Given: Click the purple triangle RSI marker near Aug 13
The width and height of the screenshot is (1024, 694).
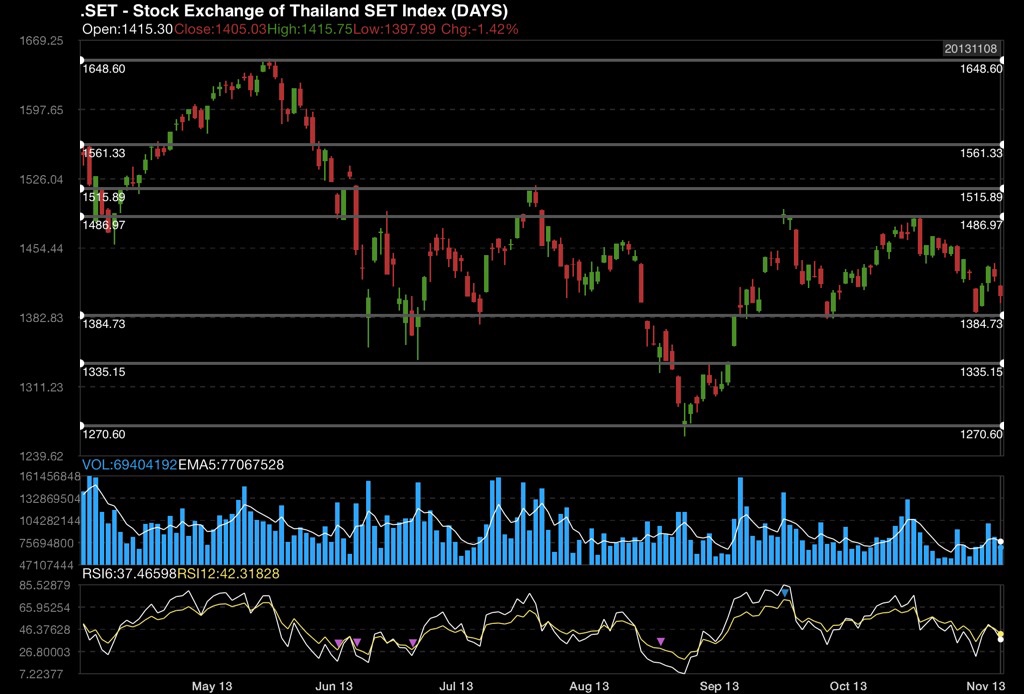Looking at the screenshot, I should point(660,642).
